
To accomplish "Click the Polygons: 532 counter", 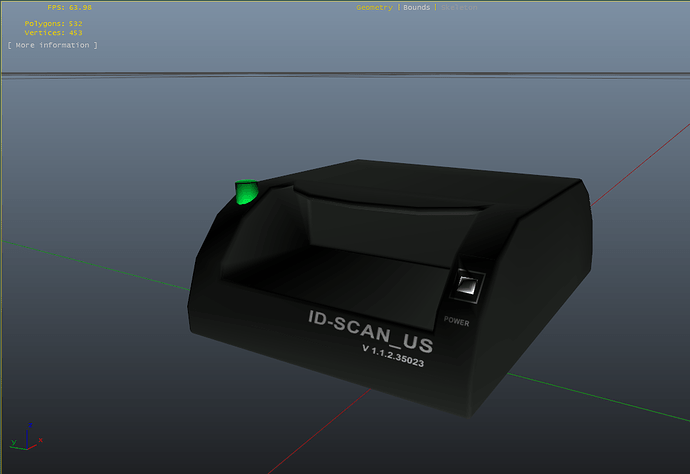I will (x=53, y=23).
